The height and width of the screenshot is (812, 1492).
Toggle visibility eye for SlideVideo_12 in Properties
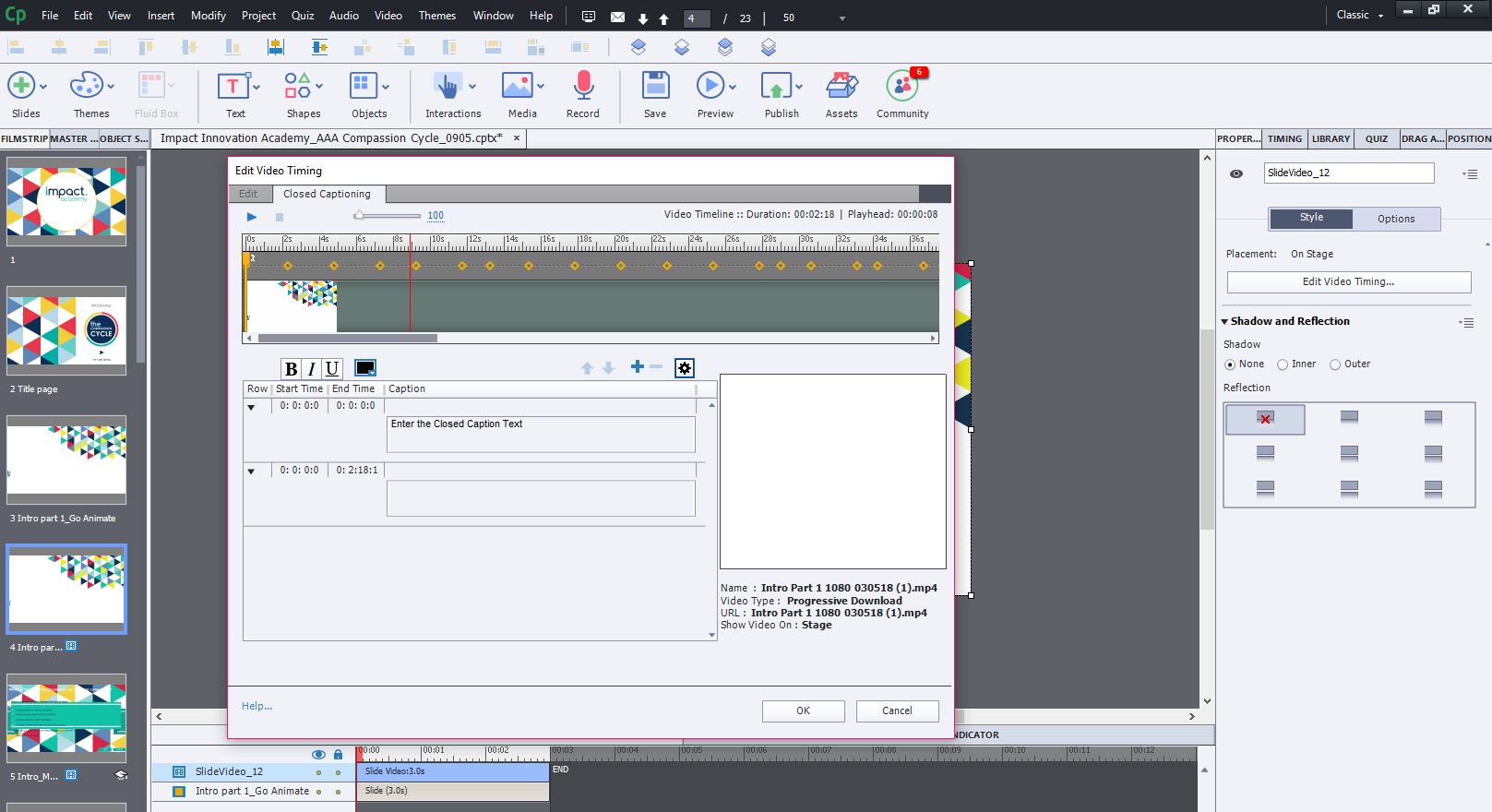tap(1236, 173)
